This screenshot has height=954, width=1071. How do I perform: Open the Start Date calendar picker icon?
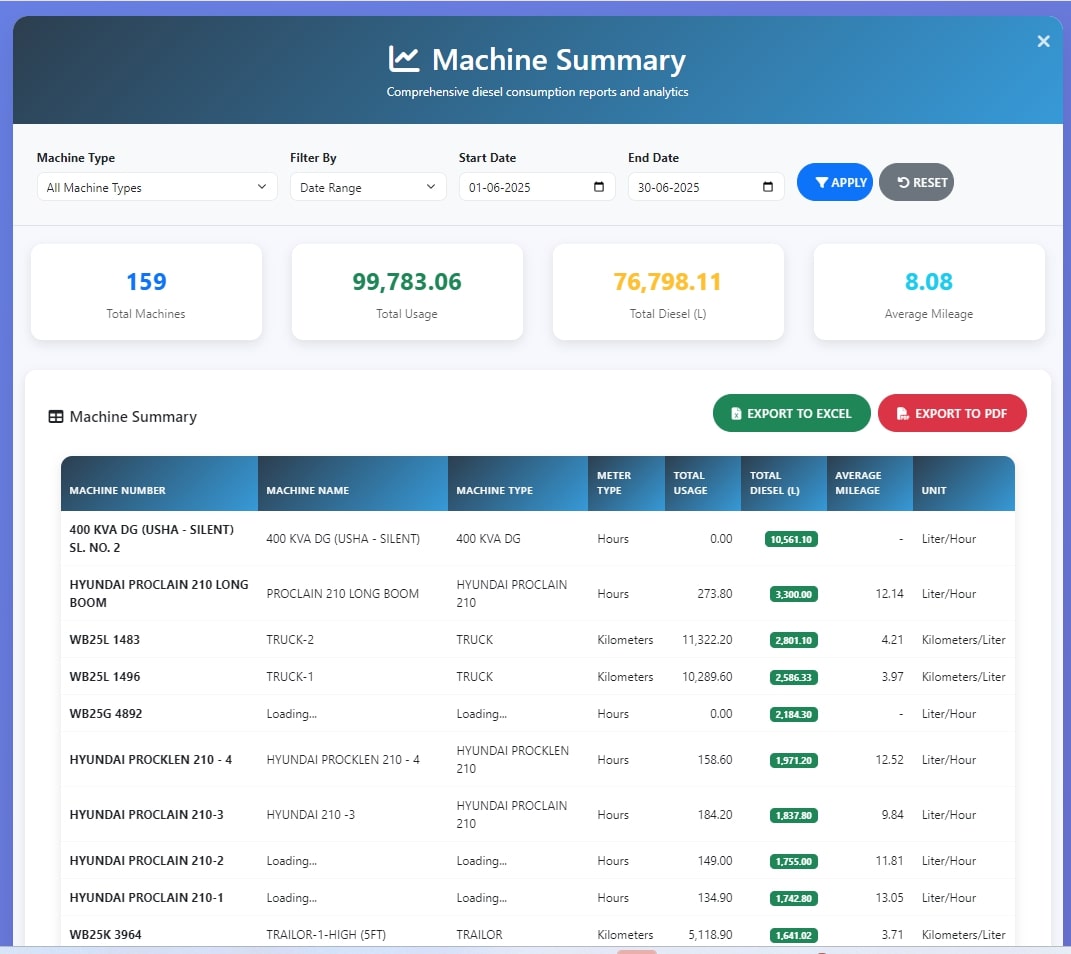(x=599, y=187)
